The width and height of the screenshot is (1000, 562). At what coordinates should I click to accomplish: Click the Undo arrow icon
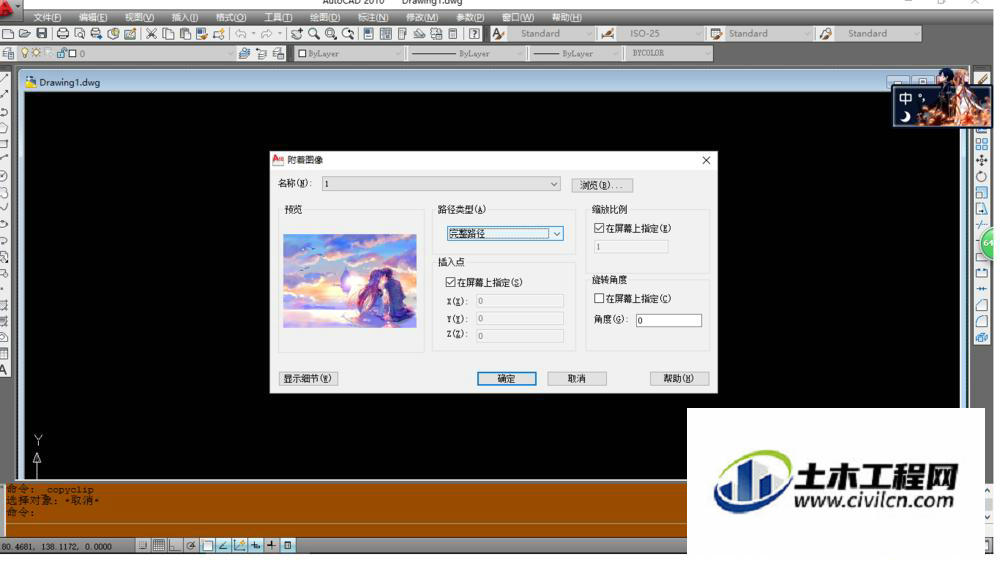[x=240, y=33]
